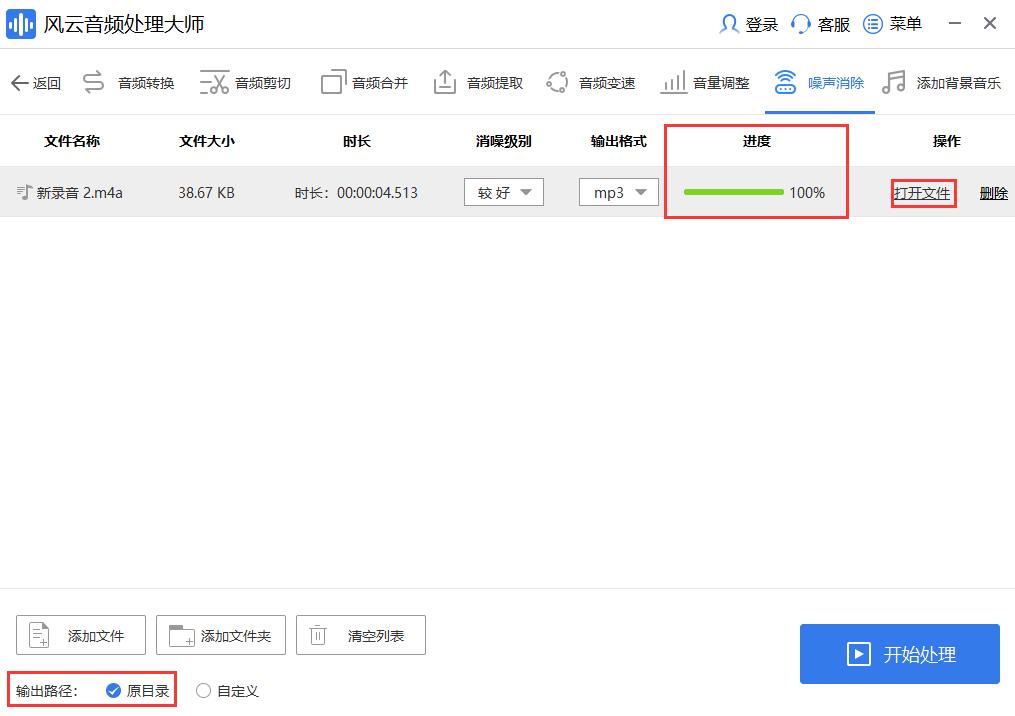The image size is (1015, 716).
Task: Click the music file icon beside 新录音 2.m4a
Action: [x=24, y=192]
